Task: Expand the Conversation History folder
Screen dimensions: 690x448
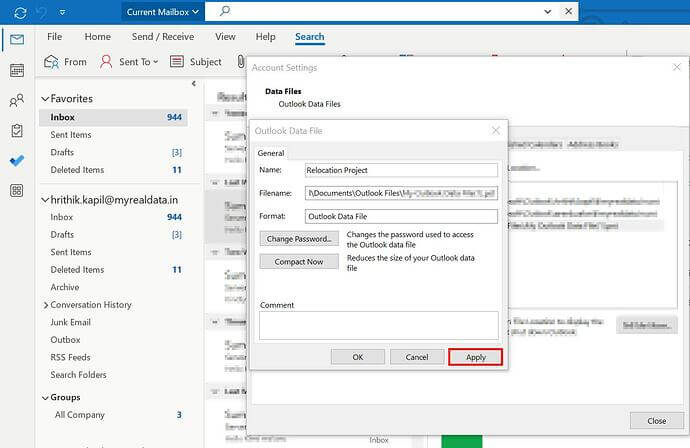Action: point(46,305)
